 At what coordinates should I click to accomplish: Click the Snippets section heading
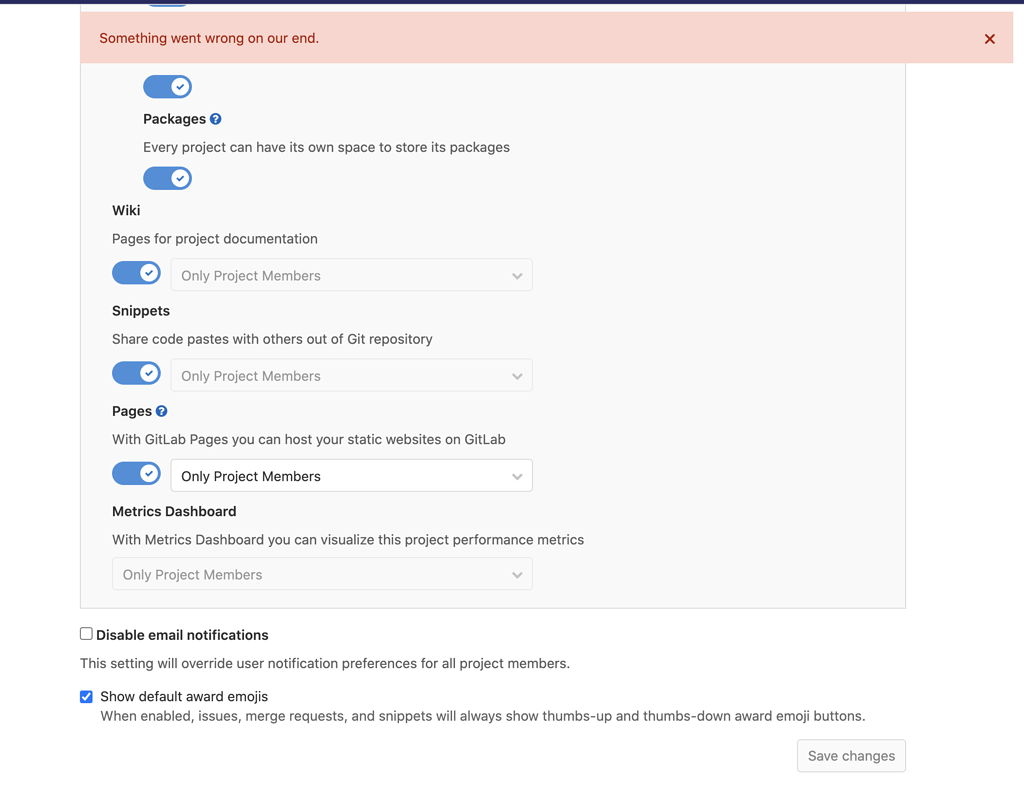tap(141, 310)
